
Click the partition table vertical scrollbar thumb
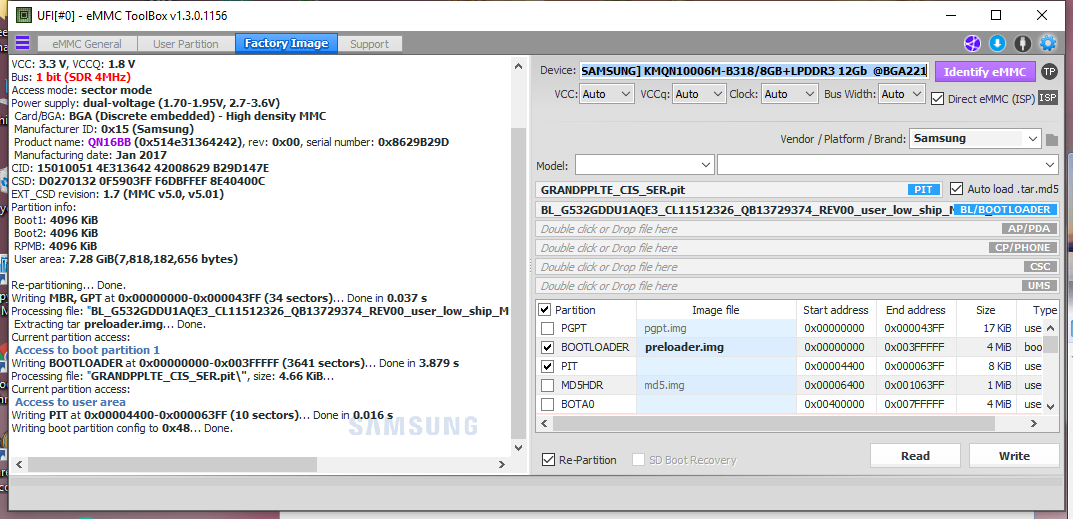pos(1052,344)
